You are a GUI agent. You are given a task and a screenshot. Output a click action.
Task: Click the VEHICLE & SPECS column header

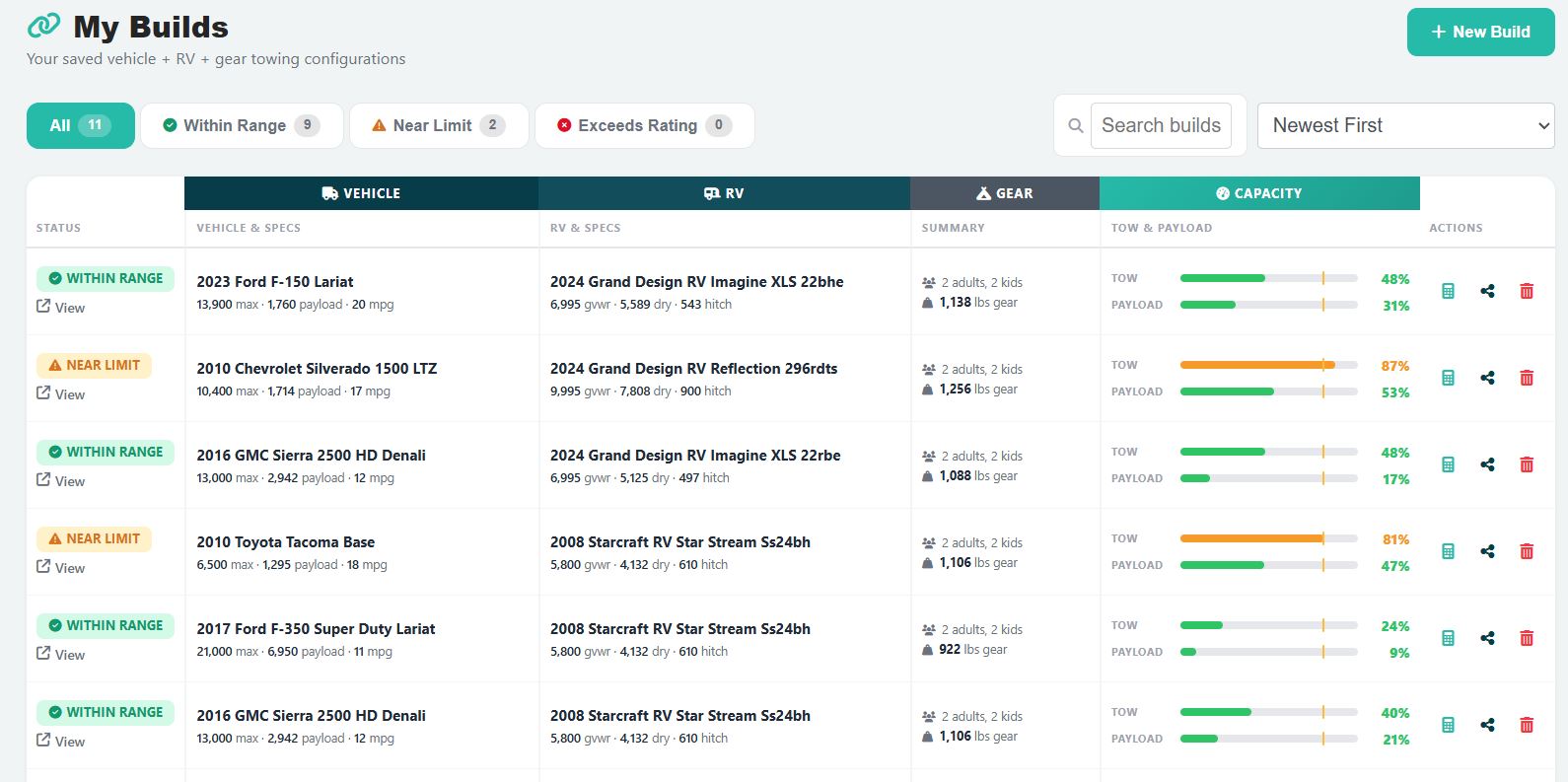pos(249,228)
